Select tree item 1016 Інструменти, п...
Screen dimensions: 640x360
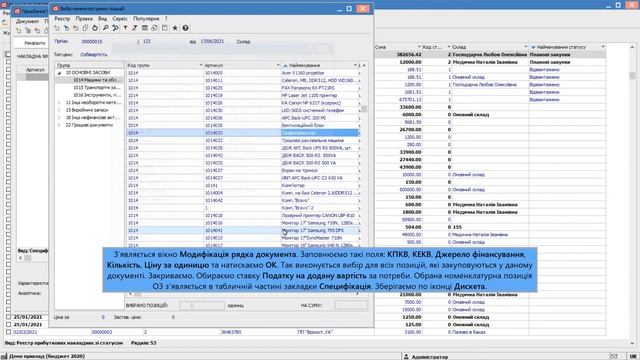click(97, 95)
